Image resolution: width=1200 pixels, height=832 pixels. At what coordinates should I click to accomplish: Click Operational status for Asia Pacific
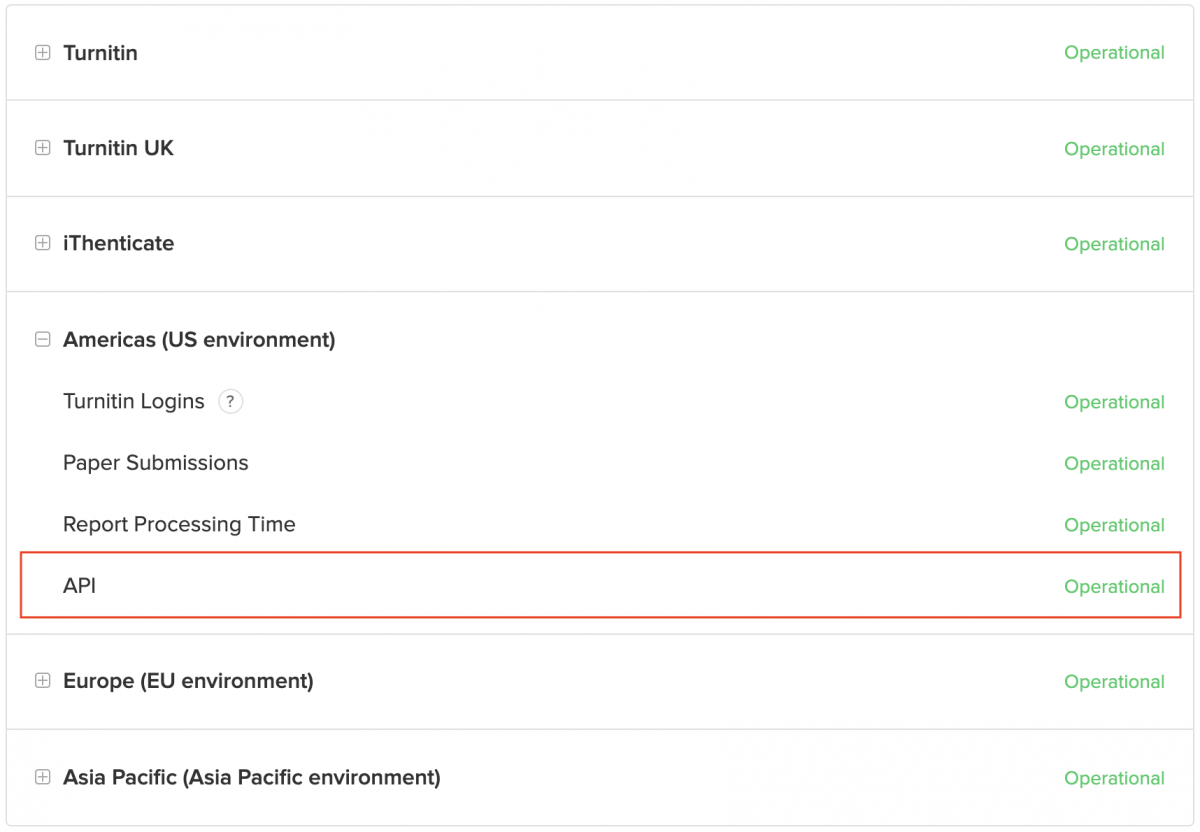click(x=1114, y=778)
